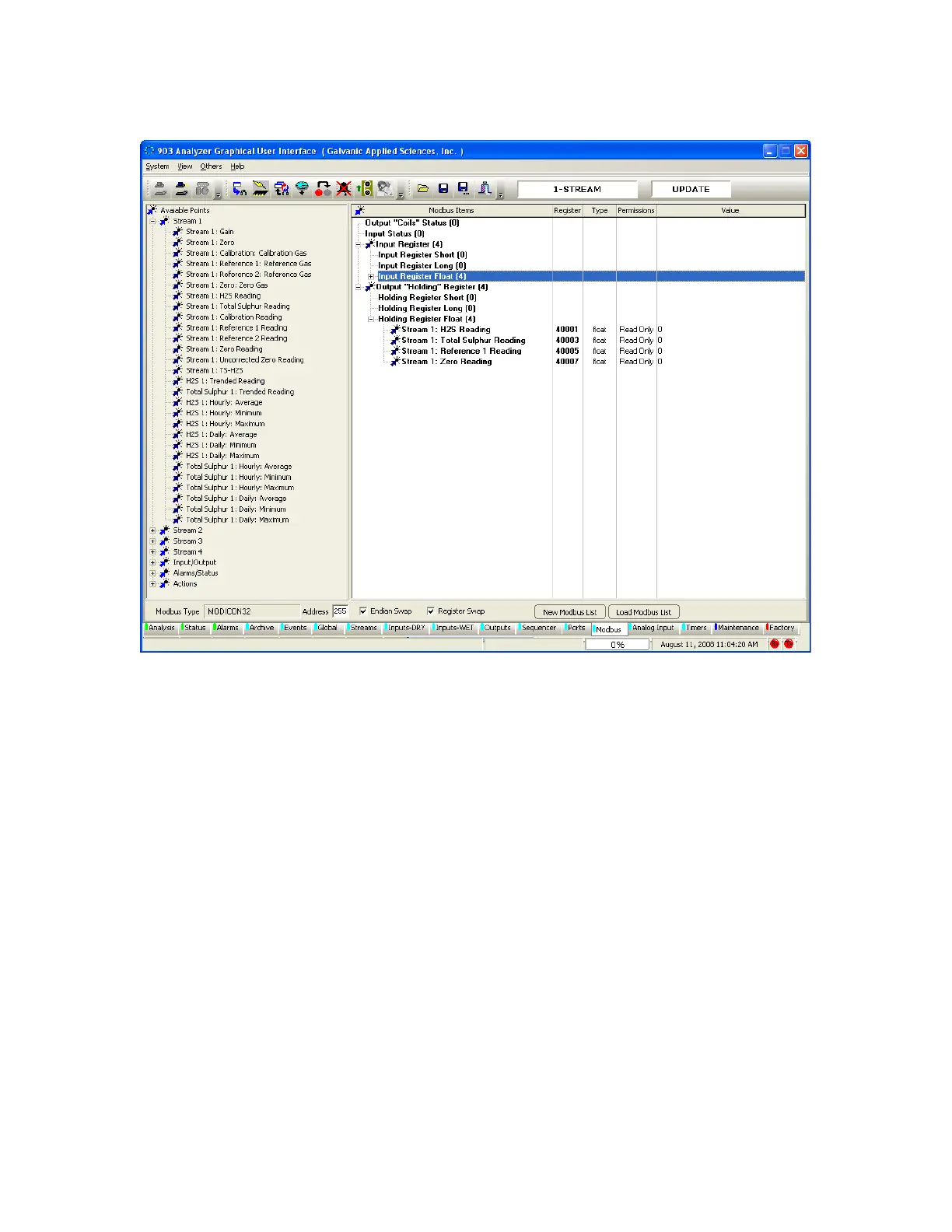
Task: Click the 0% progress bar
Action: coord(618,644)
